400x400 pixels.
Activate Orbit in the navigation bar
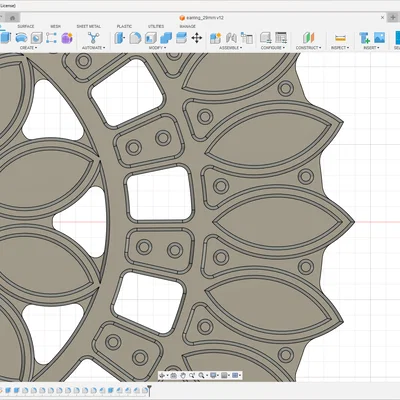click(x=162, y=376)
